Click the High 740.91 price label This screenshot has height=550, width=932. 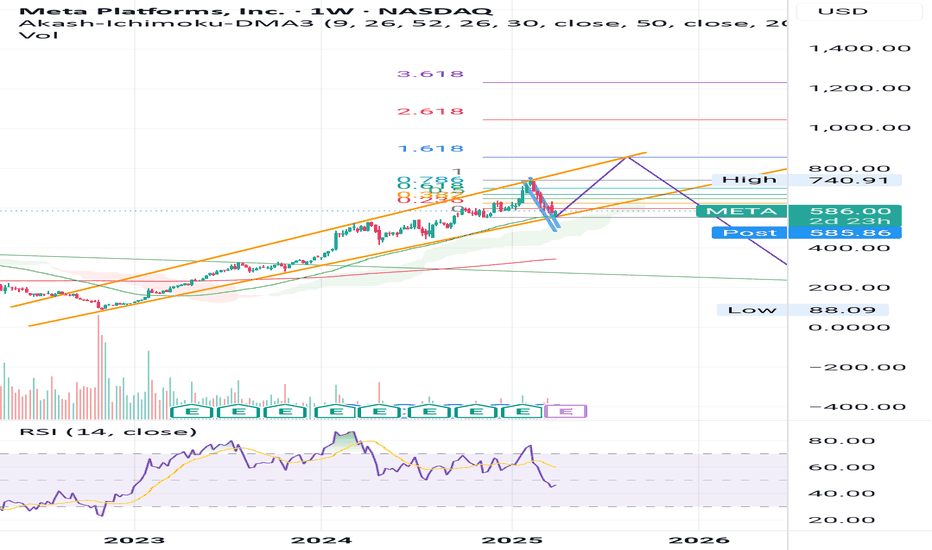(807, 180)
